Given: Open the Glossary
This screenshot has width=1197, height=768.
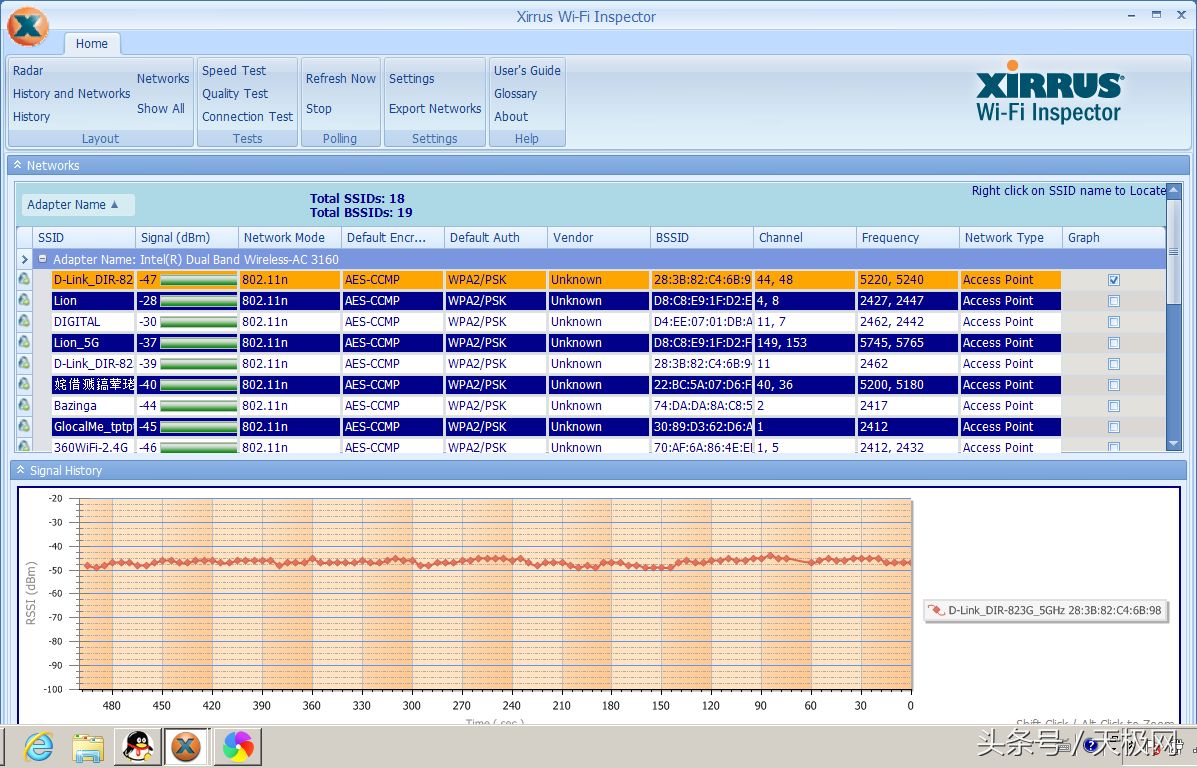Looking at the screenshot, I should 515,93.
